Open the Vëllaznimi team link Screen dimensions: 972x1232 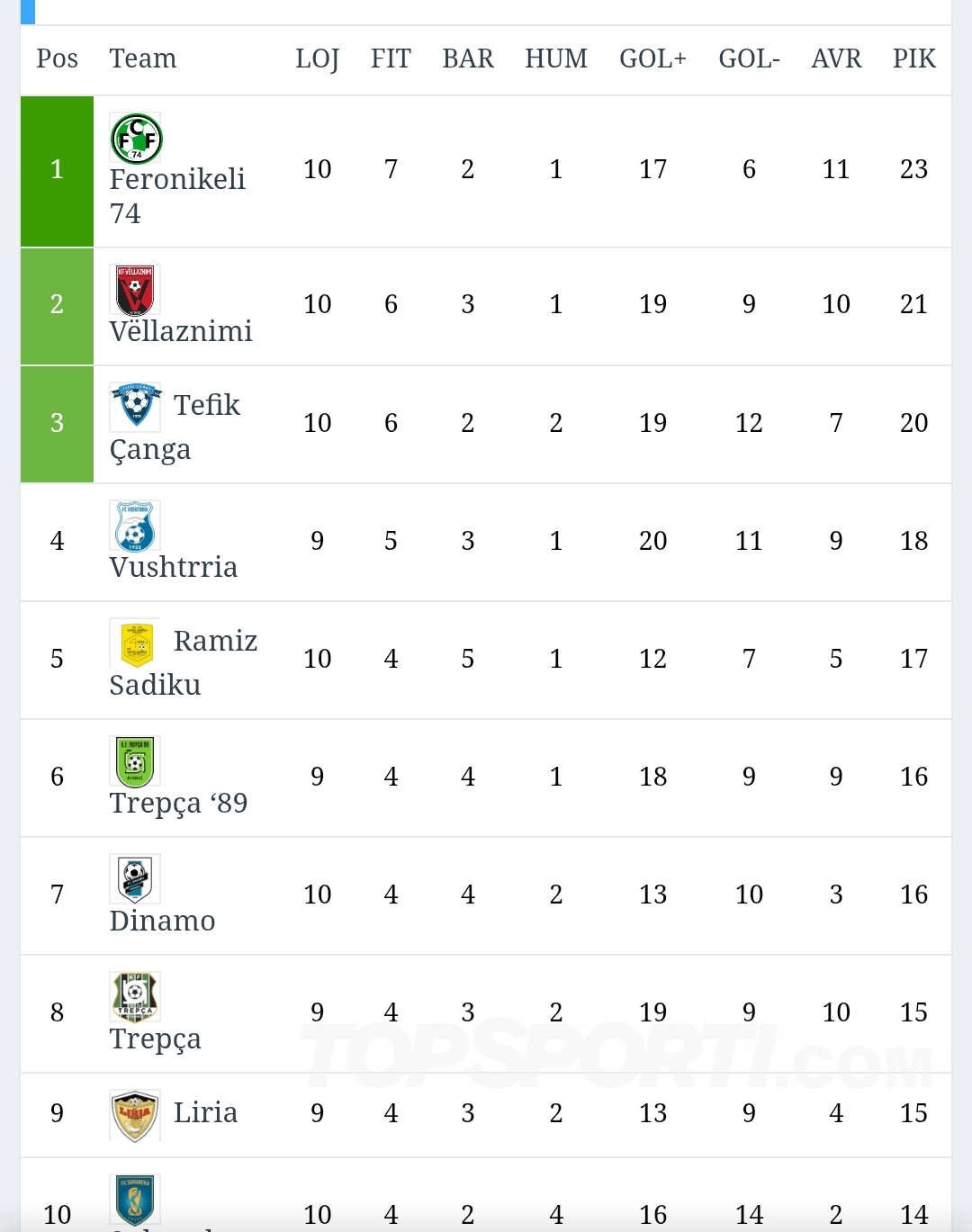[x=181, y=331]
